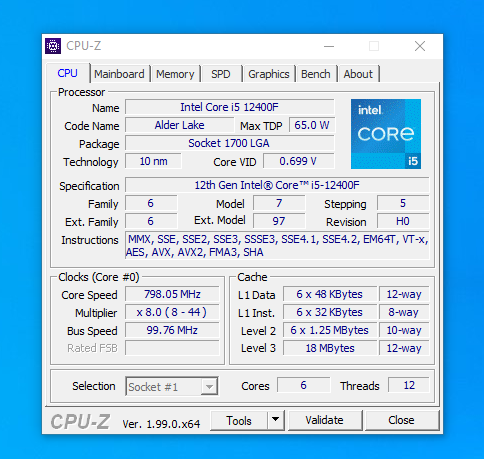Click the Ext. Model value '97'
This screenshot has width=484, height=459.
tap(279, 221)
